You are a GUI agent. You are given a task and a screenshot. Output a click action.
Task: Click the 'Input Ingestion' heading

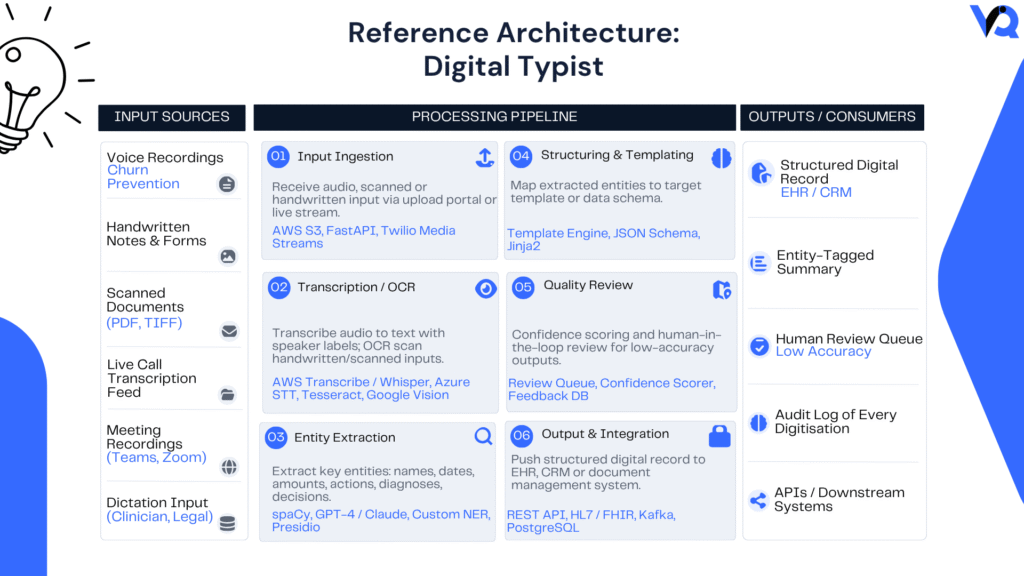click(x=345, y=157)
